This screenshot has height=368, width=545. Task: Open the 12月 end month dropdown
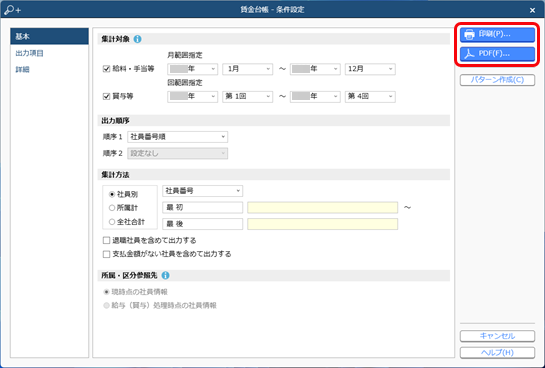370,69
